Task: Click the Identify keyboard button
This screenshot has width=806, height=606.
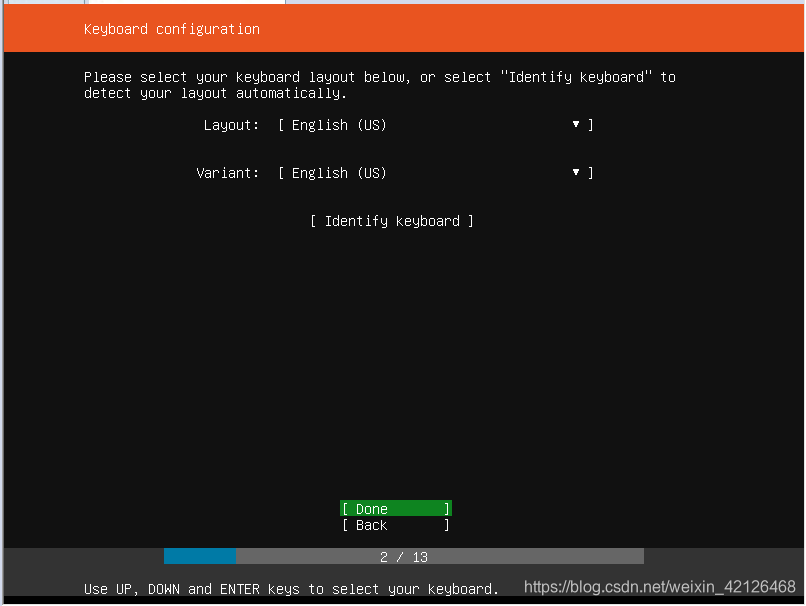Action: (392, 221)
